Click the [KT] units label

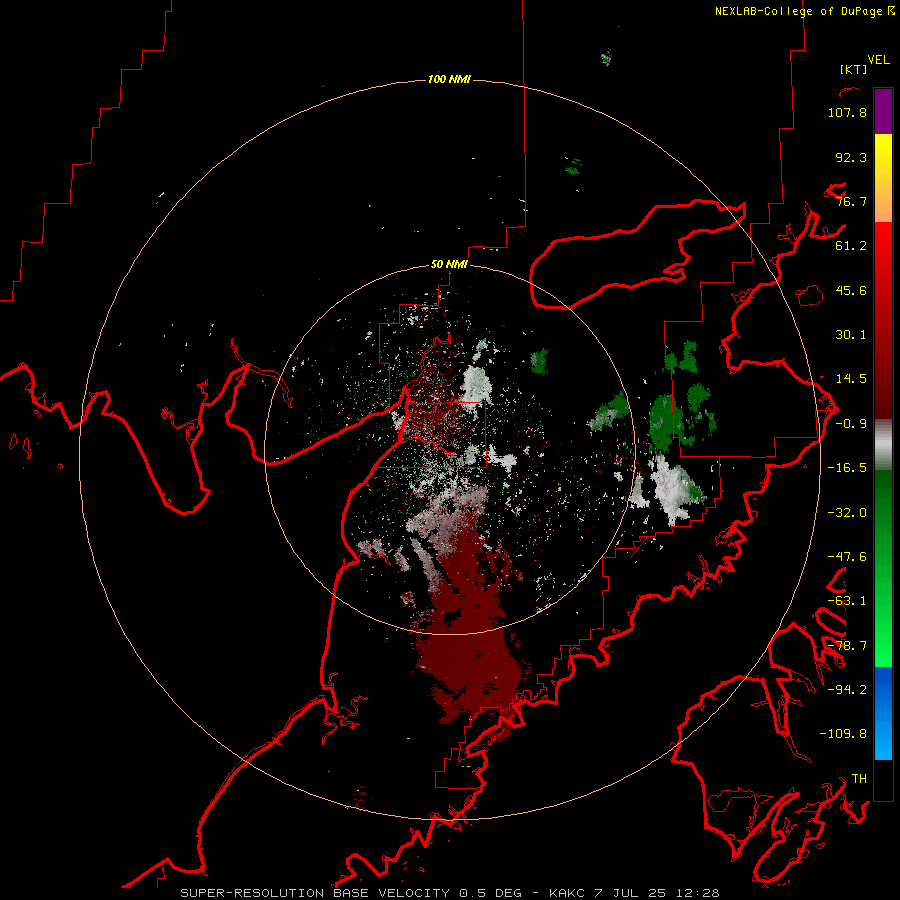(x=854, y=69)
